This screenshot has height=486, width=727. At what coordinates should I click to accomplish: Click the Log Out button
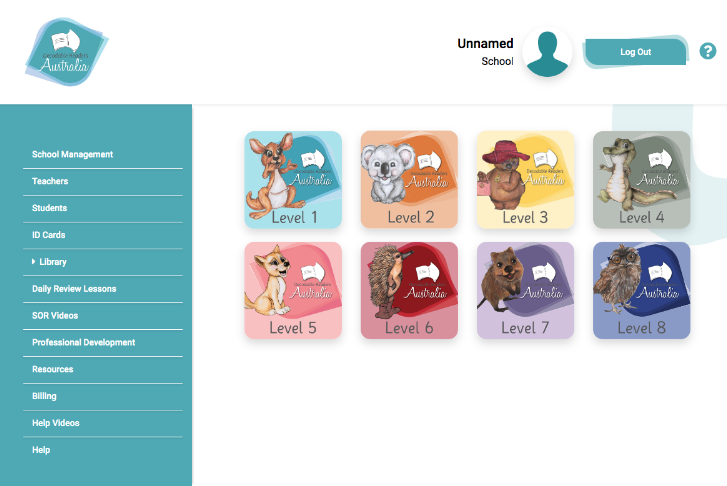click(635, 52)
